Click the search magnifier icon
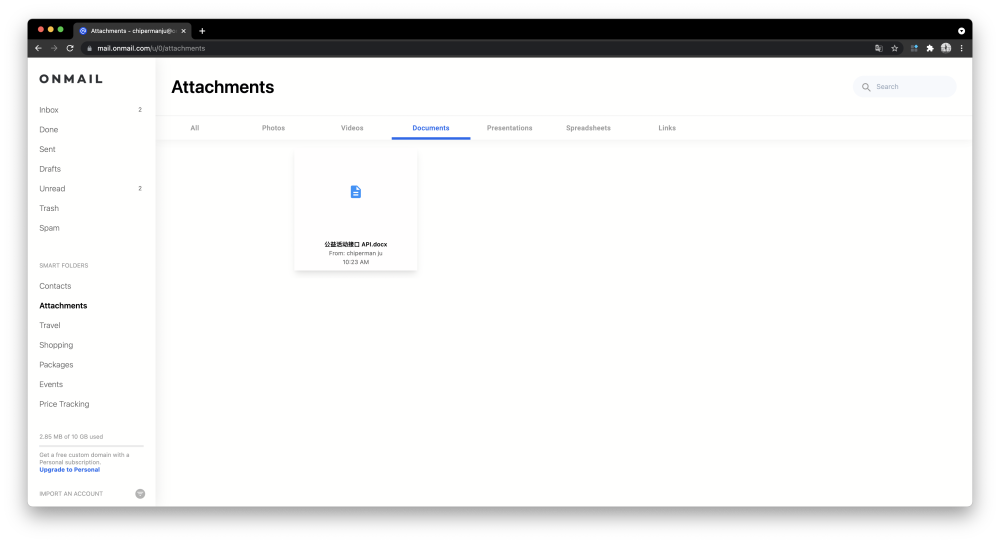This screenshot has width=1000, height=543. pyautogui.click(x=866, y=87)
